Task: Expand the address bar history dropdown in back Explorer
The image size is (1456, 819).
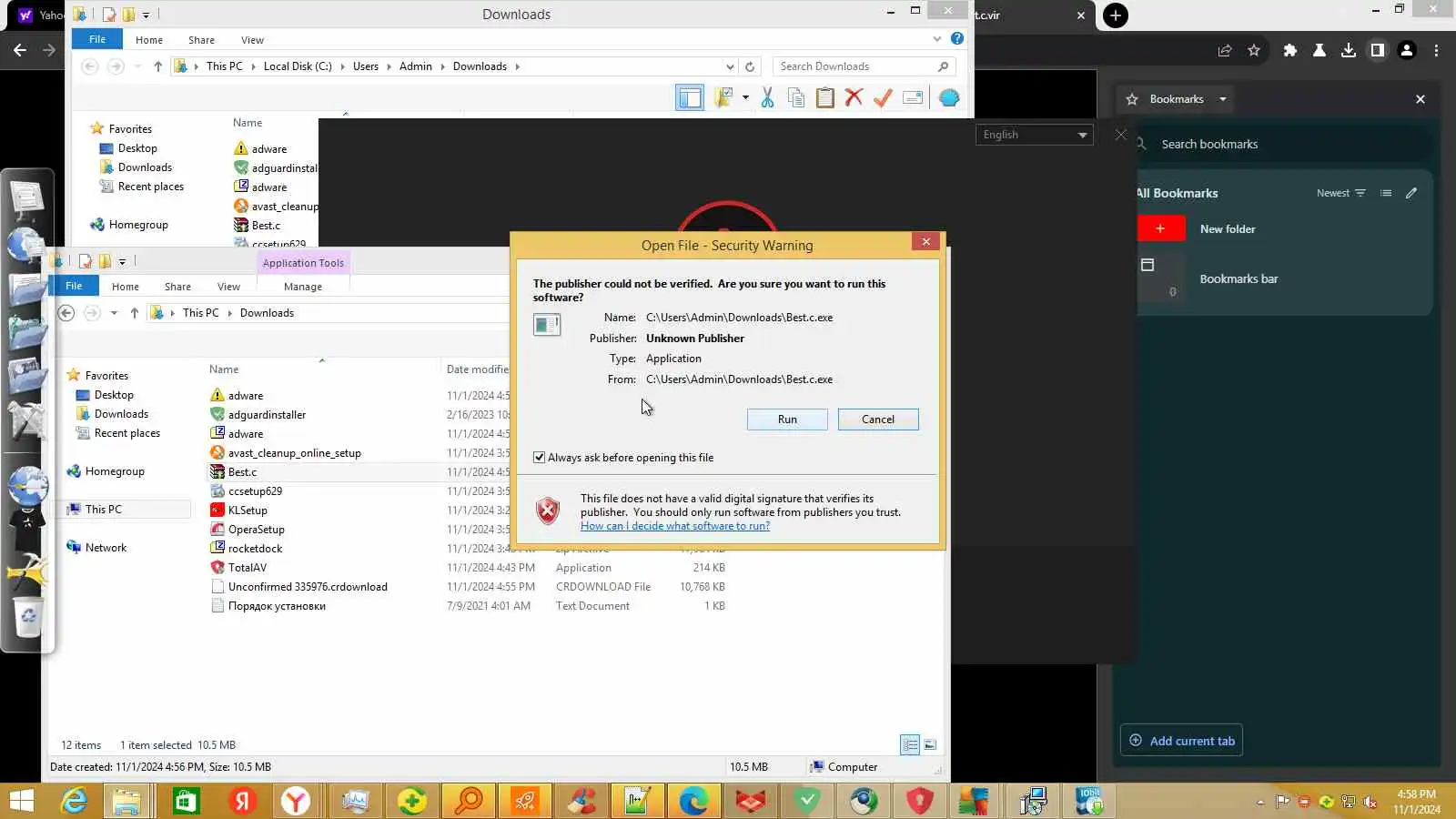Action: pos(730,66)
